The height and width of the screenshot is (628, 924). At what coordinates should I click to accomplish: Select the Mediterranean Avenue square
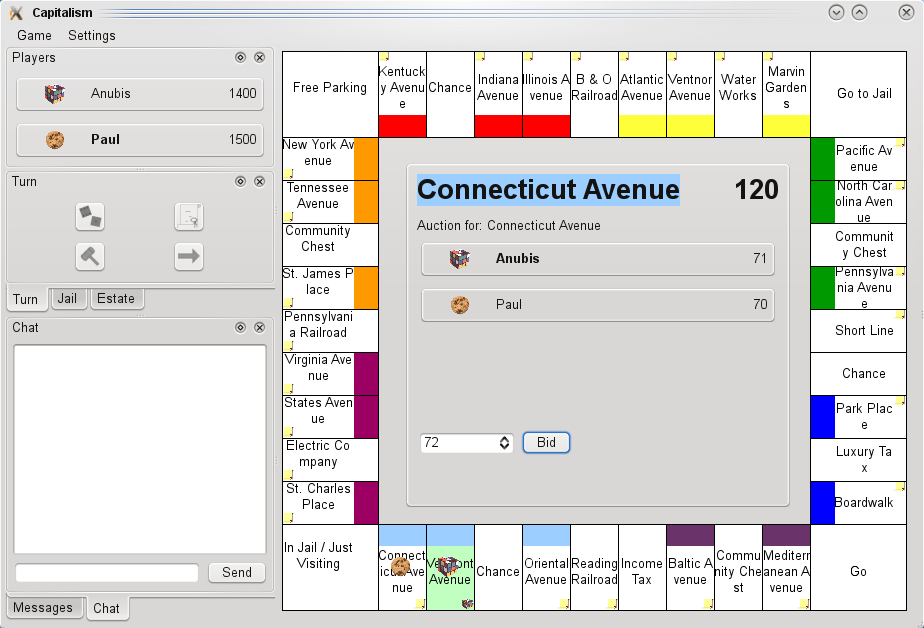(x=786, y=567)
